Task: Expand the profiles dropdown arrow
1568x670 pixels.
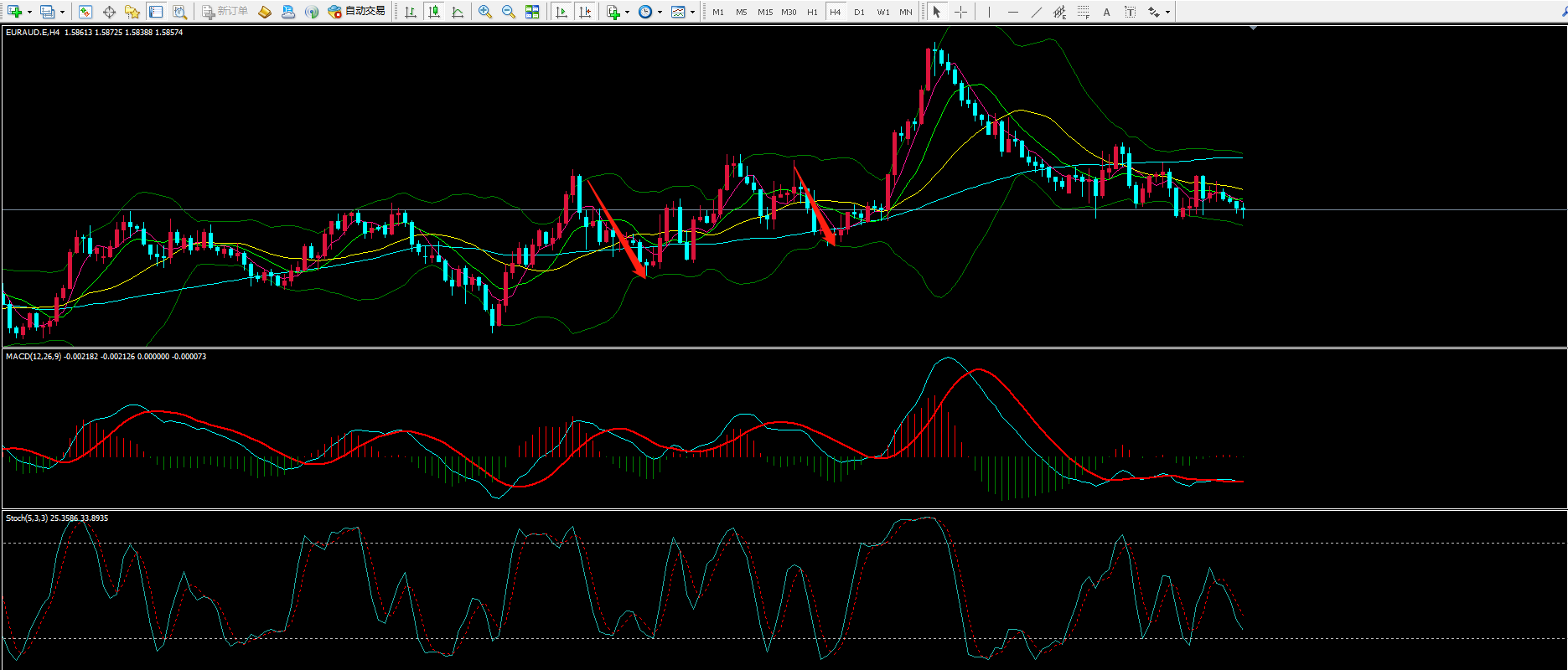Action: click(x=62, y=12)
